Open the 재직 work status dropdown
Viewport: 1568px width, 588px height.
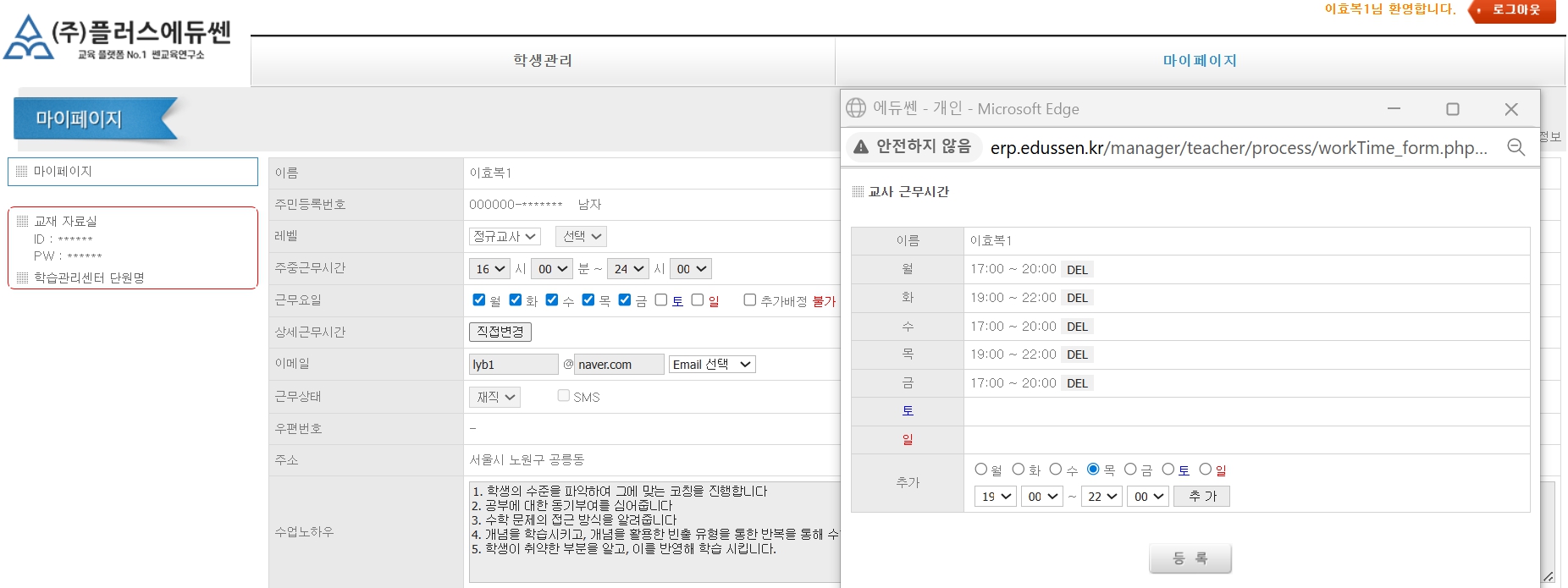pos(494,397)
